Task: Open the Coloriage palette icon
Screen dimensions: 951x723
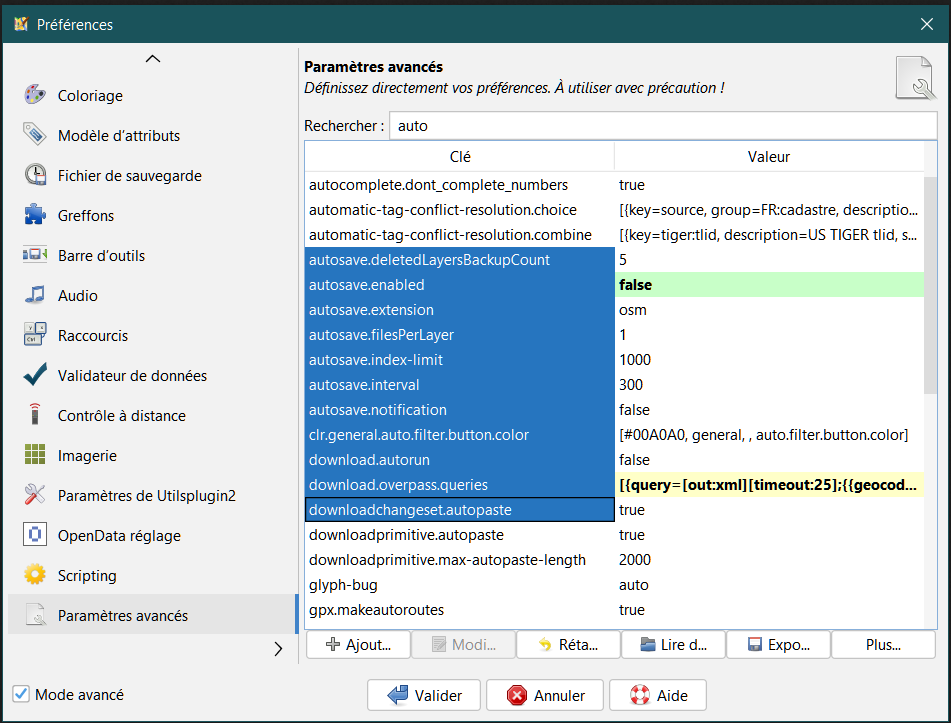Action: click(35, 95)
